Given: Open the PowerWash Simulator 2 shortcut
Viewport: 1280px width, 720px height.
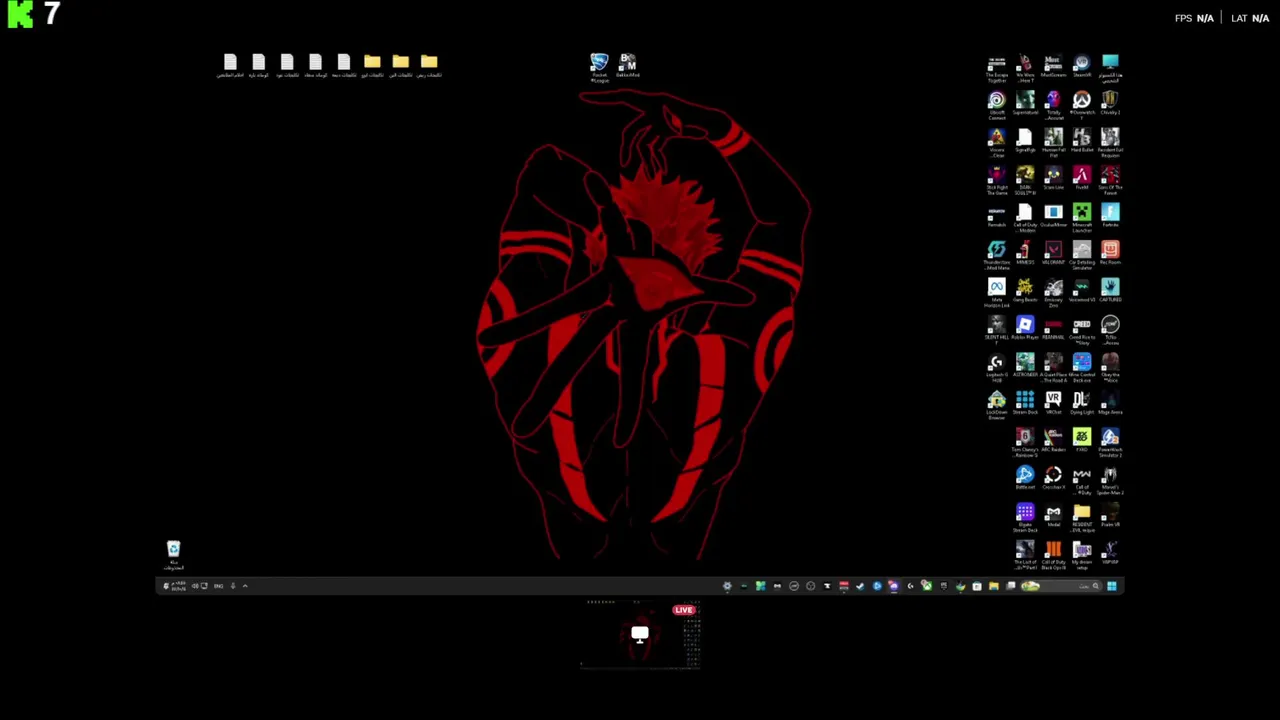Looking at the screenshot, I should (1110, 442).
